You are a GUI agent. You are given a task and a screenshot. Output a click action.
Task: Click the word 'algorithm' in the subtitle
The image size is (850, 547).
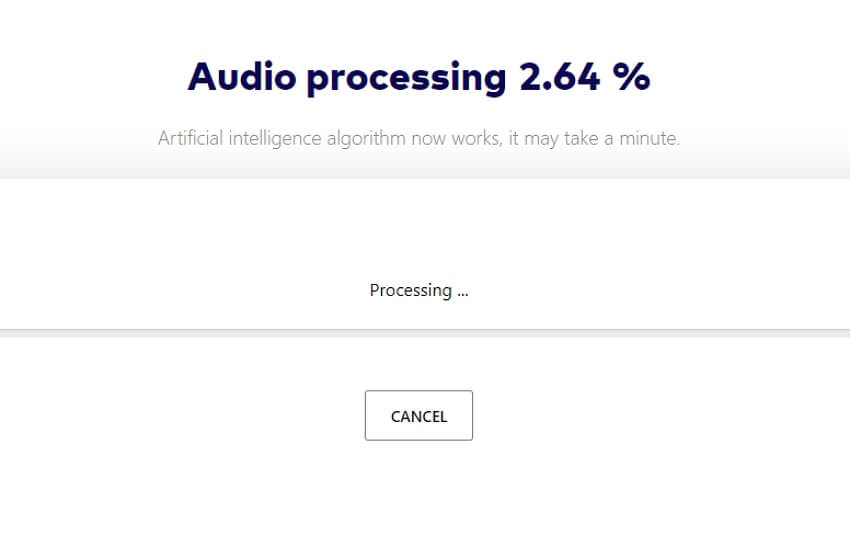[x=366, y=138]
